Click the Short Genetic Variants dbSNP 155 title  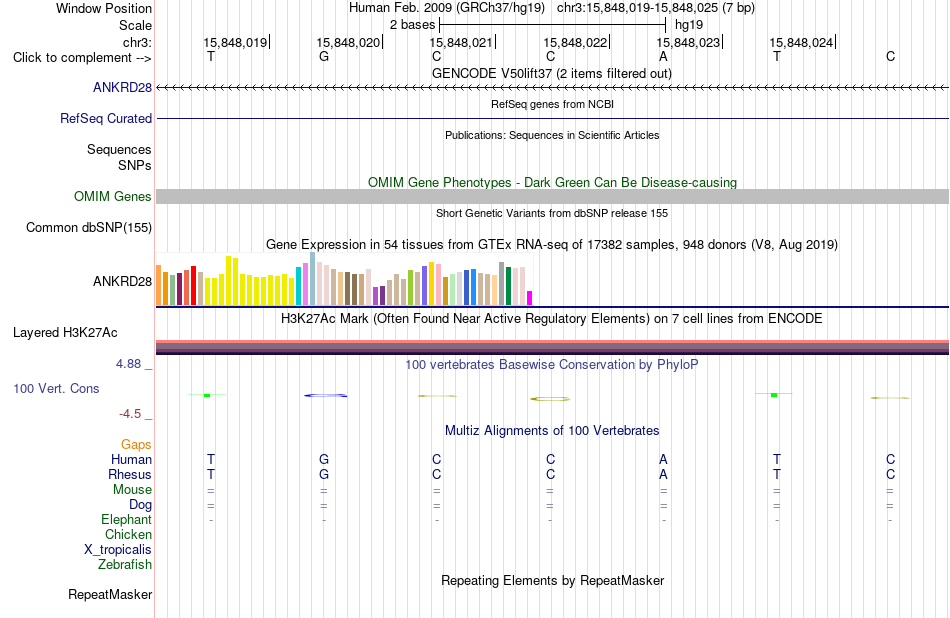[552, 213]
